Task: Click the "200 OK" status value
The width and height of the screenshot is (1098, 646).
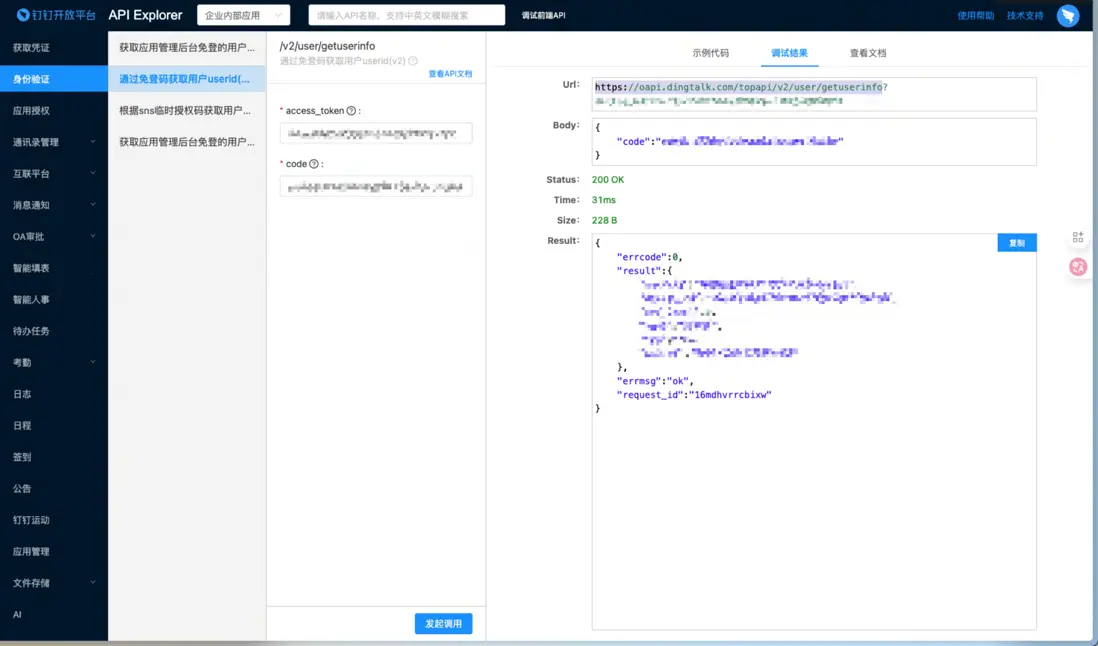Action: 608,180
